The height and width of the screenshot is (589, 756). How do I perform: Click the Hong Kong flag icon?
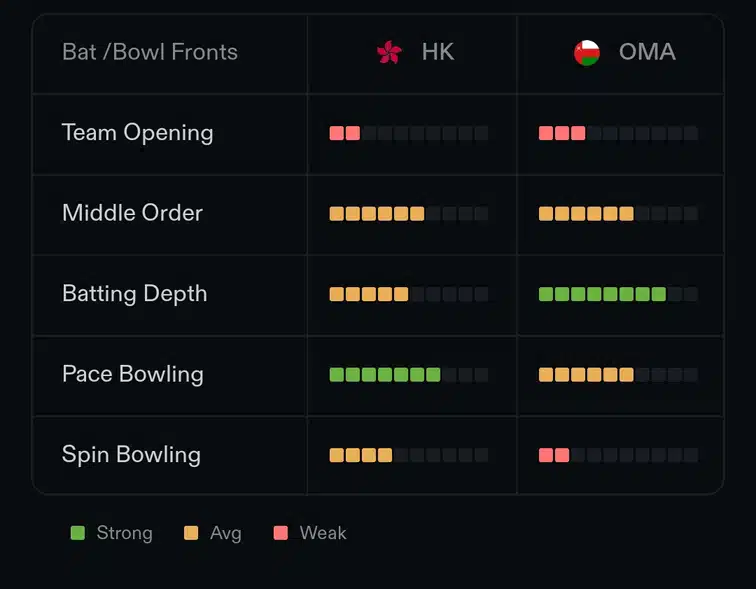pyautogui.click(x=389, y=52)
